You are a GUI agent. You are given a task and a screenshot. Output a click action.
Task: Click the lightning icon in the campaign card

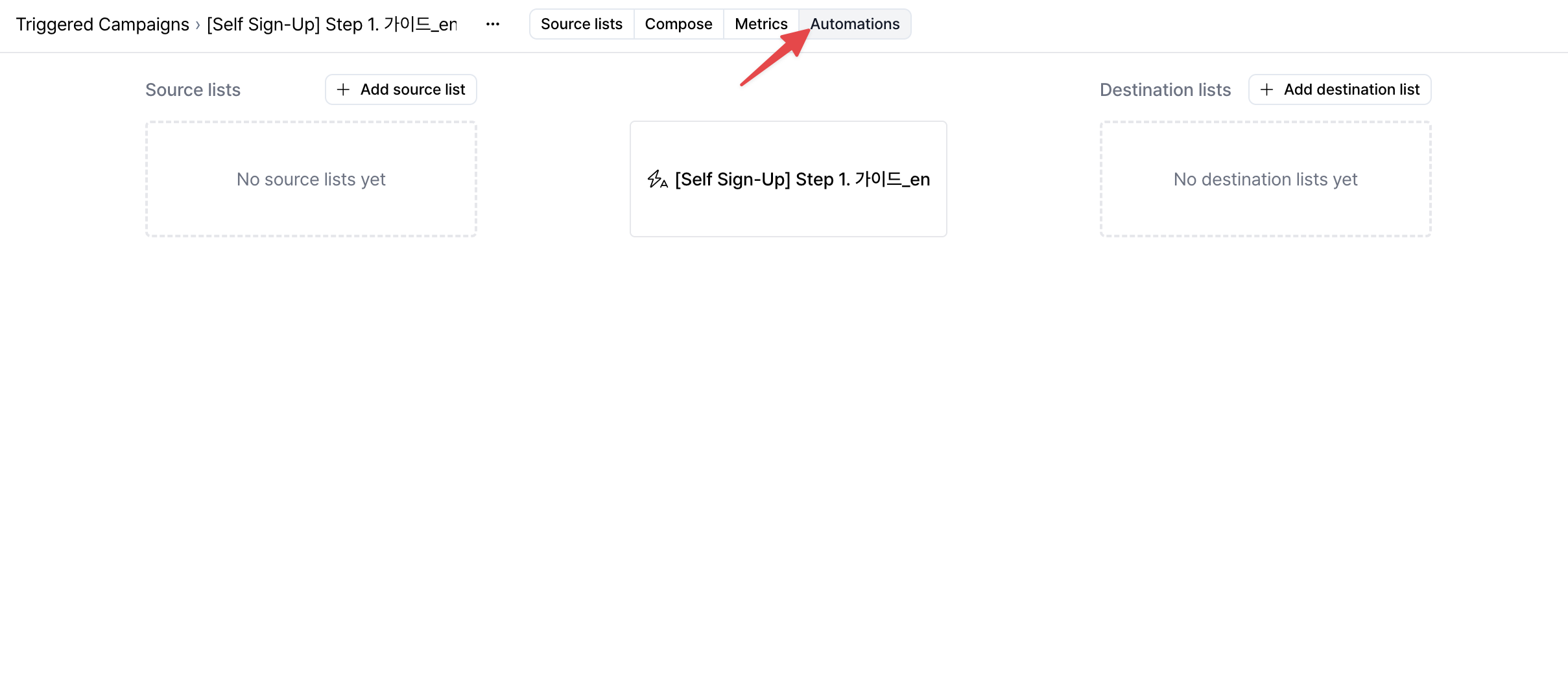[658, 179]
